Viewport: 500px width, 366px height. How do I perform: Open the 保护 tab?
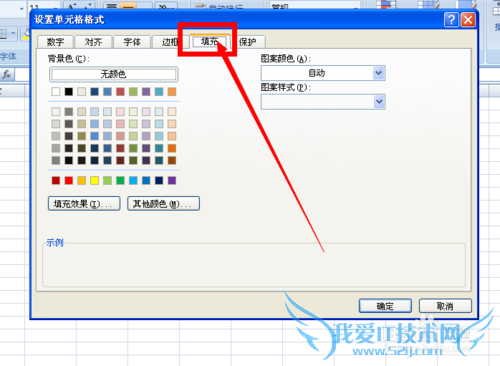pyautogui.click(x=248, y=42)
